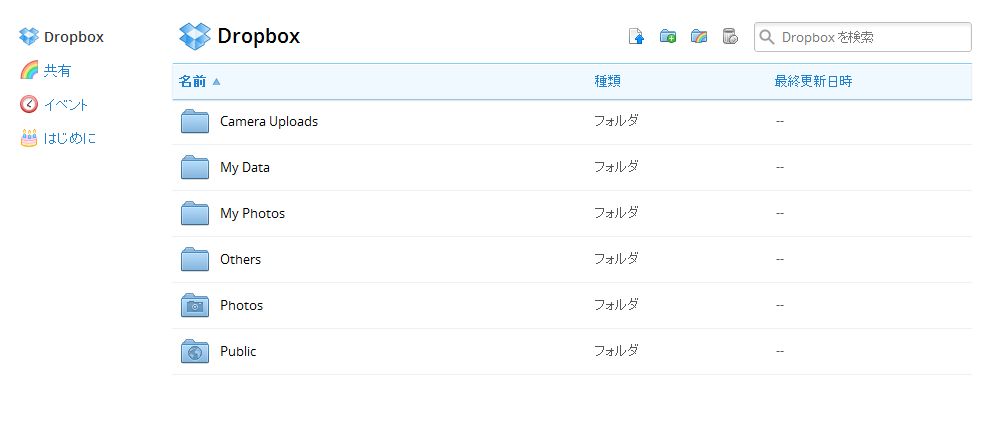Screen dimensions: 996x442
Task: Select フォルダ type cell in My Data row
Action: [616, 166]
